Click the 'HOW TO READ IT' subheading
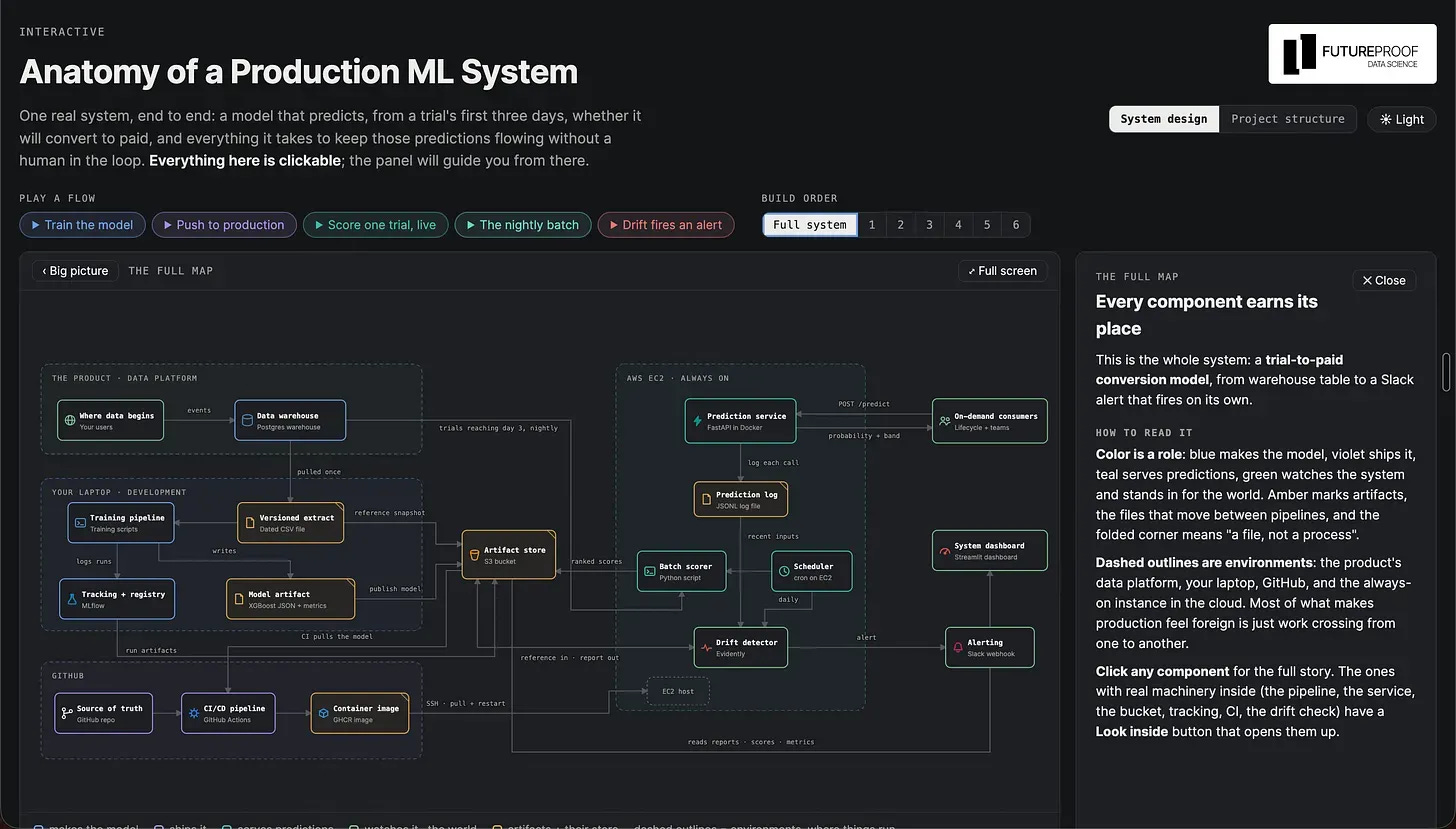 point(1144,433)
